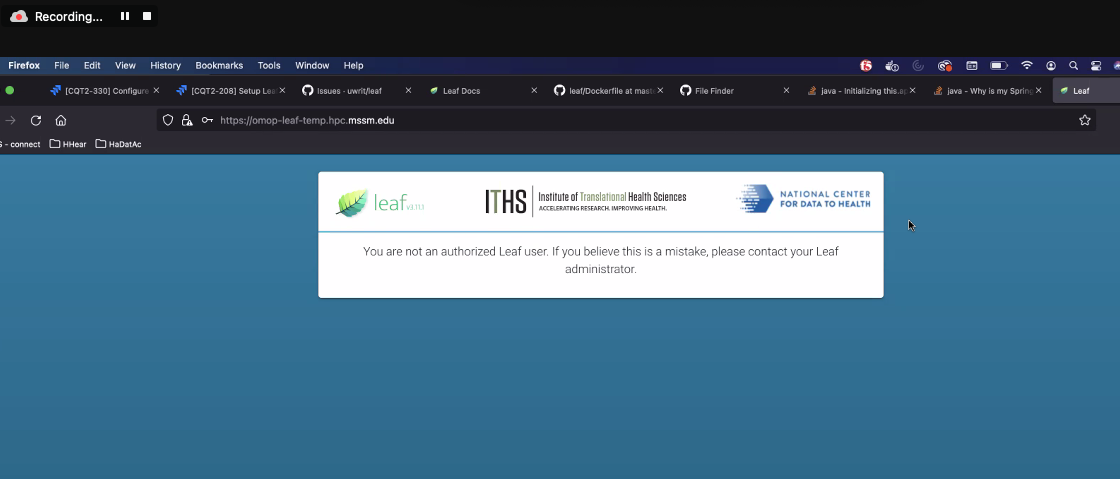The height and width of the screenshot is (479, 1120).
Task: Click the menu bar icon with alert badge
Action: click(x=891, y=66)
